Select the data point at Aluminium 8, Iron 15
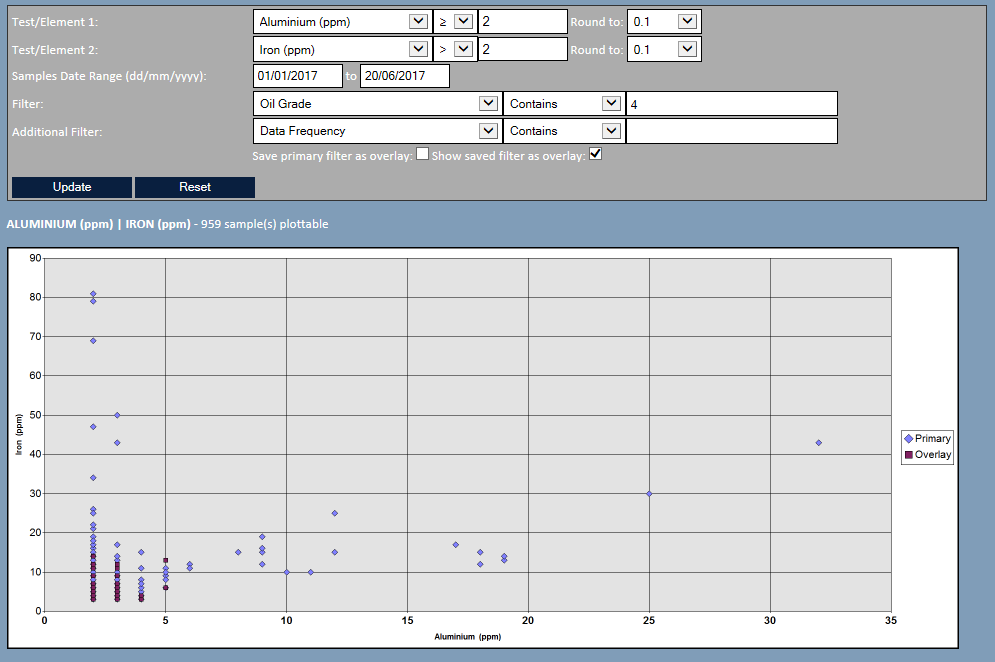Image resolution: width=995 pixels, height=662 pixels. click(x=238, y=552)
